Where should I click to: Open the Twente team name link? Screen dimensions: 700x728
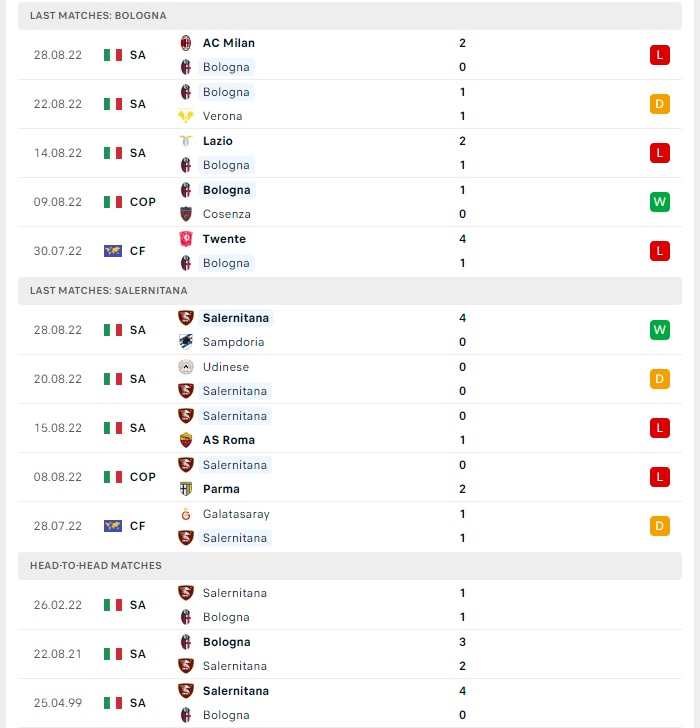pos(224,239)
